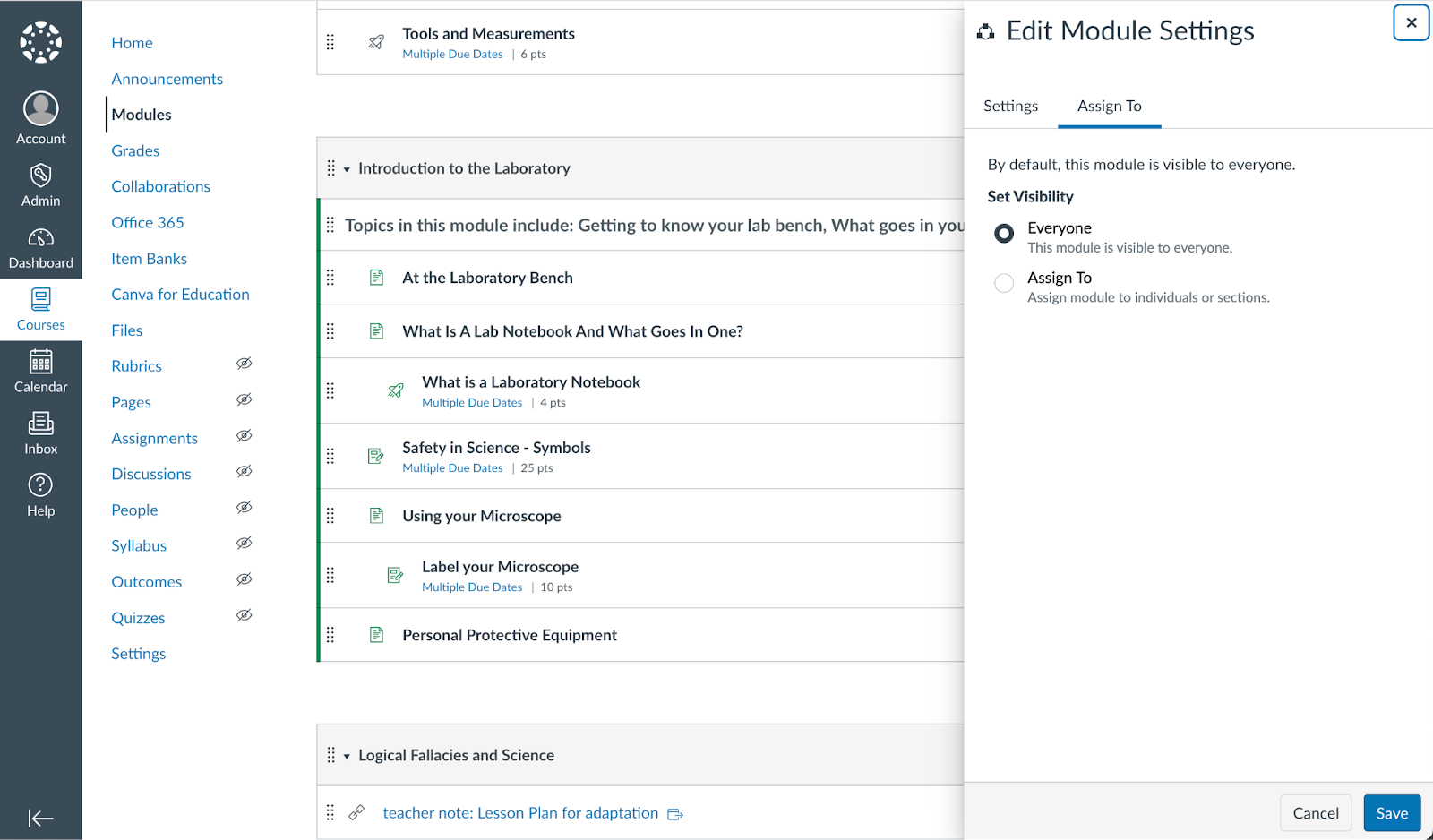Open the Inbox icon
The image size is (1433, 840).
(x=41, y=424)
